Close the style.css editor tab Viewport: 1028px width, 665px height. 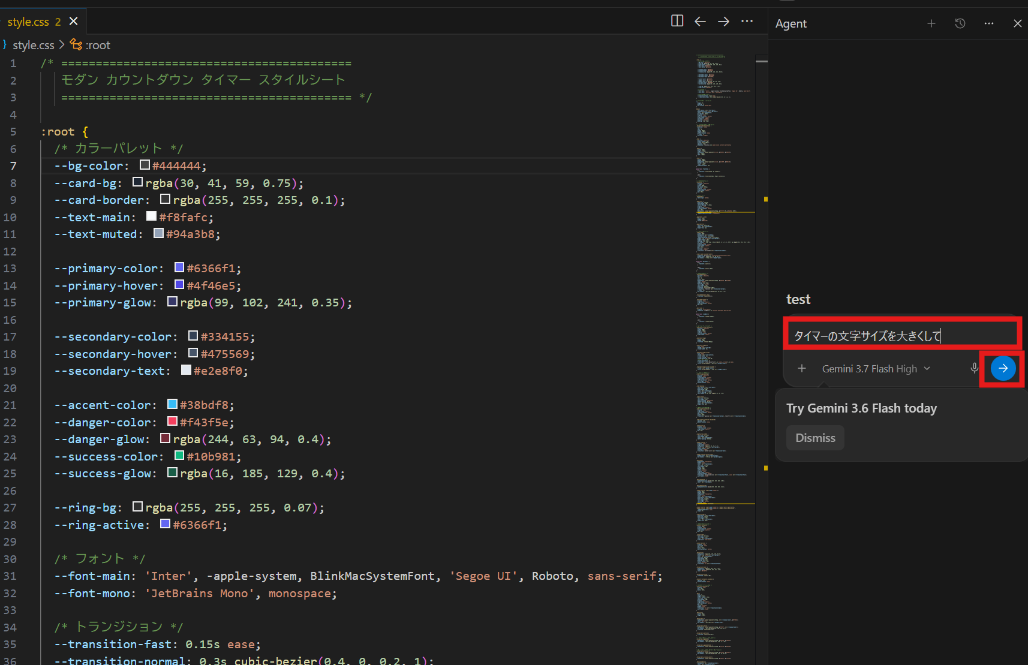(73, 22)
